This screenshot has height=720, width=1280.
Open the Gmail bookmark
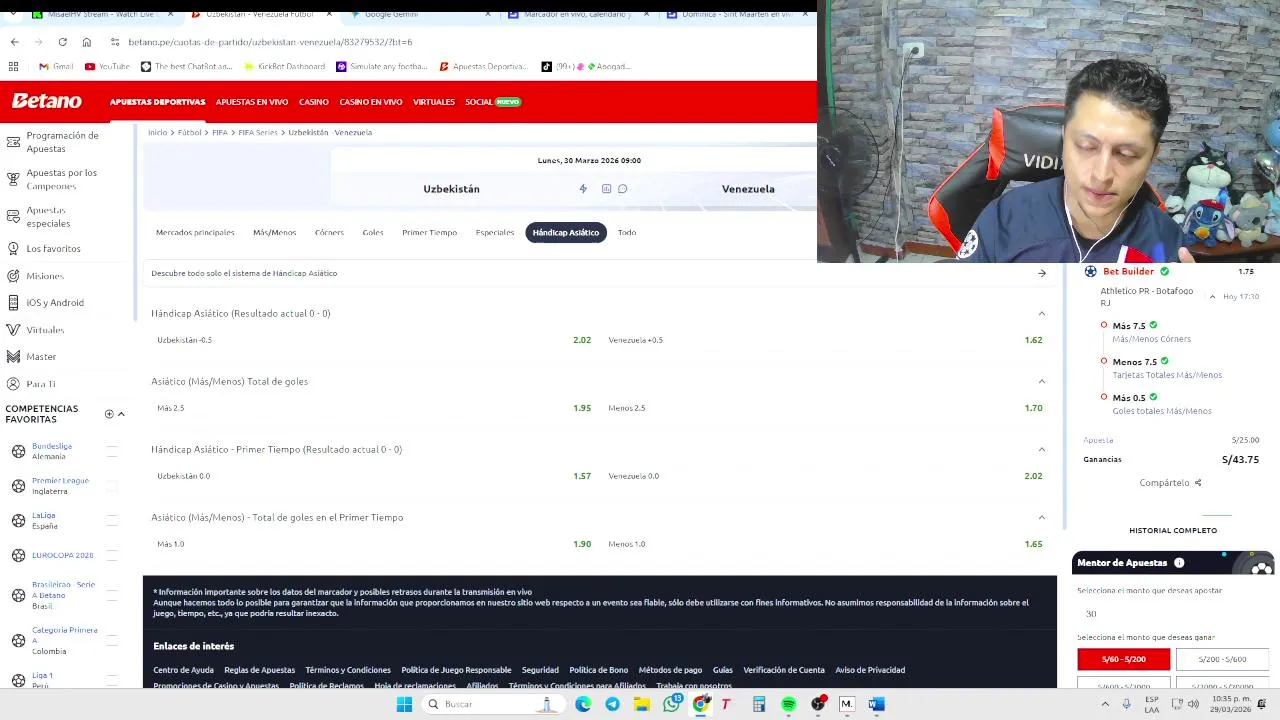click(56, 66)
